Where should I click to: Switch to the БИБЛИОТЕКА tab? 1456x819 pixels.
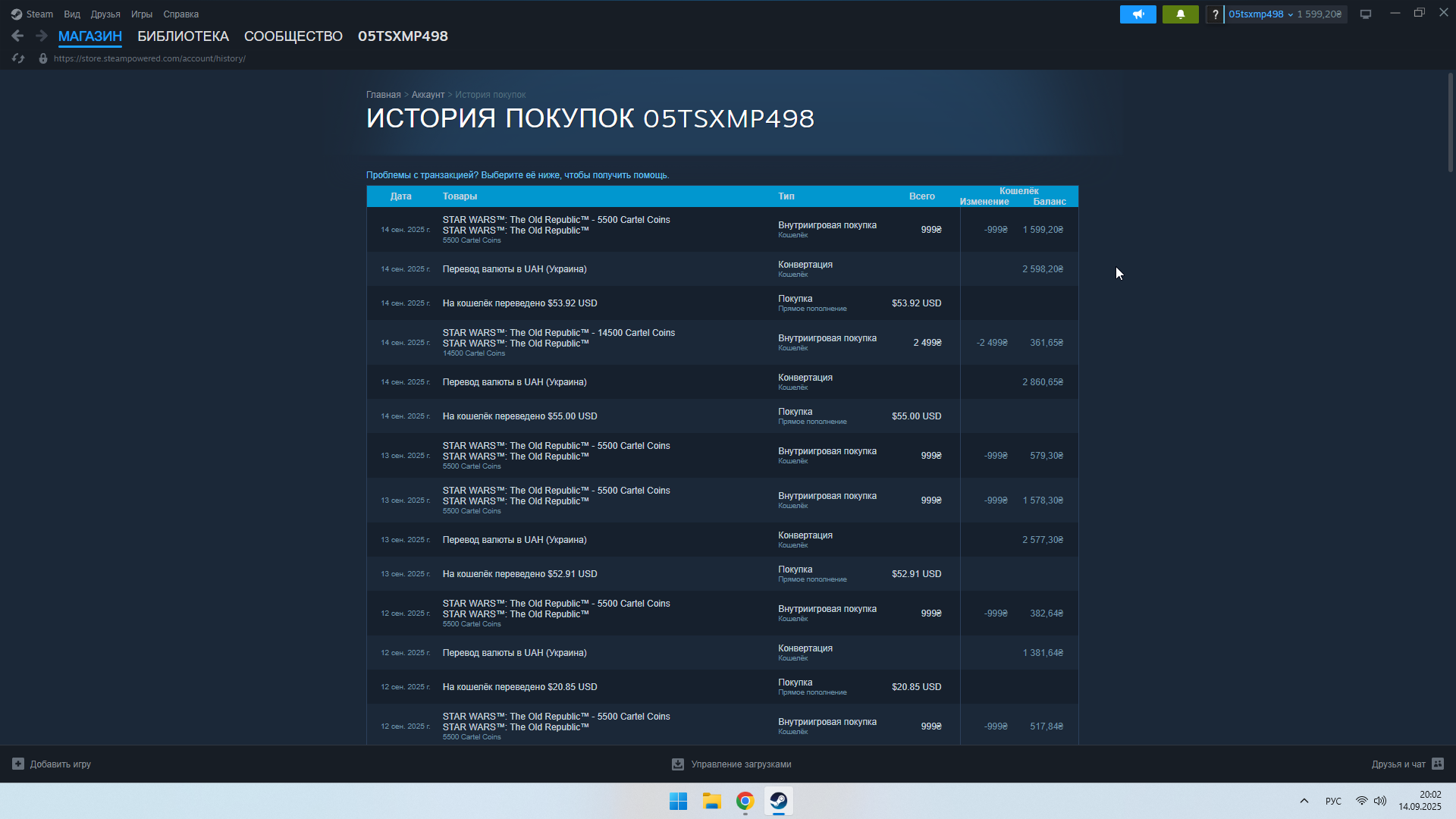[x=183, y=36]
